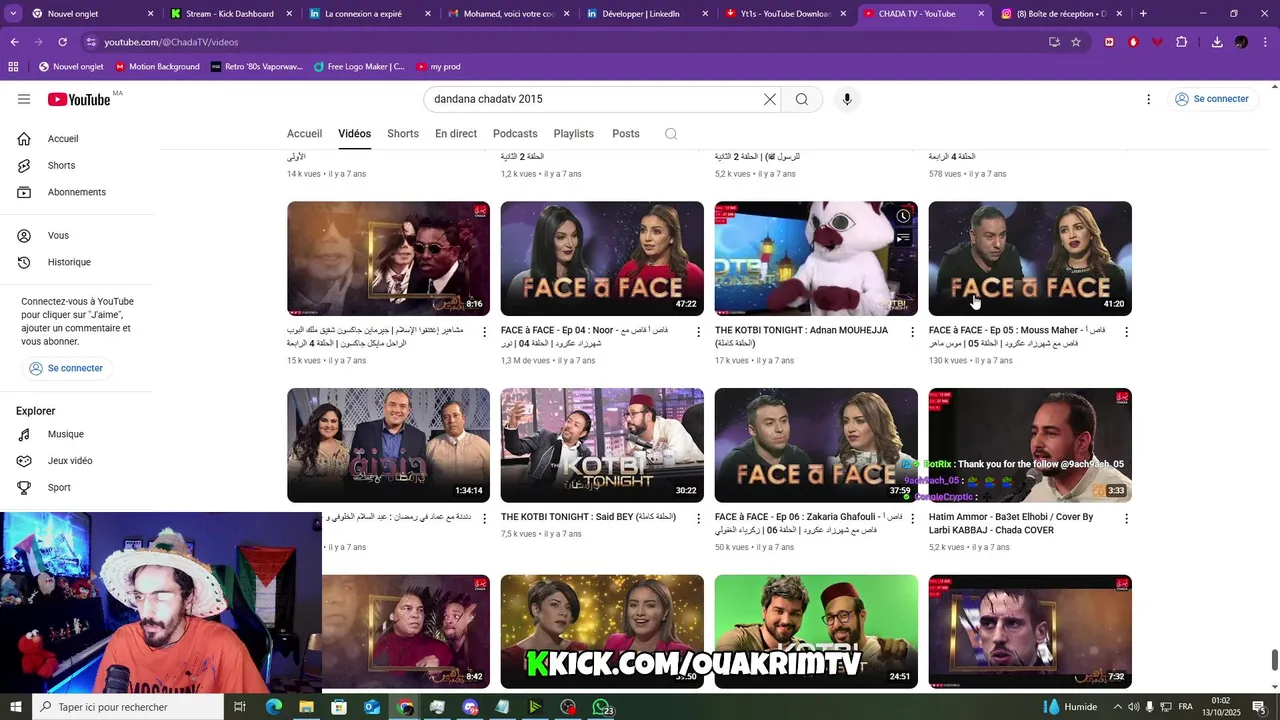Open FACE à FACE 47:22 video thumbnail

602,259
